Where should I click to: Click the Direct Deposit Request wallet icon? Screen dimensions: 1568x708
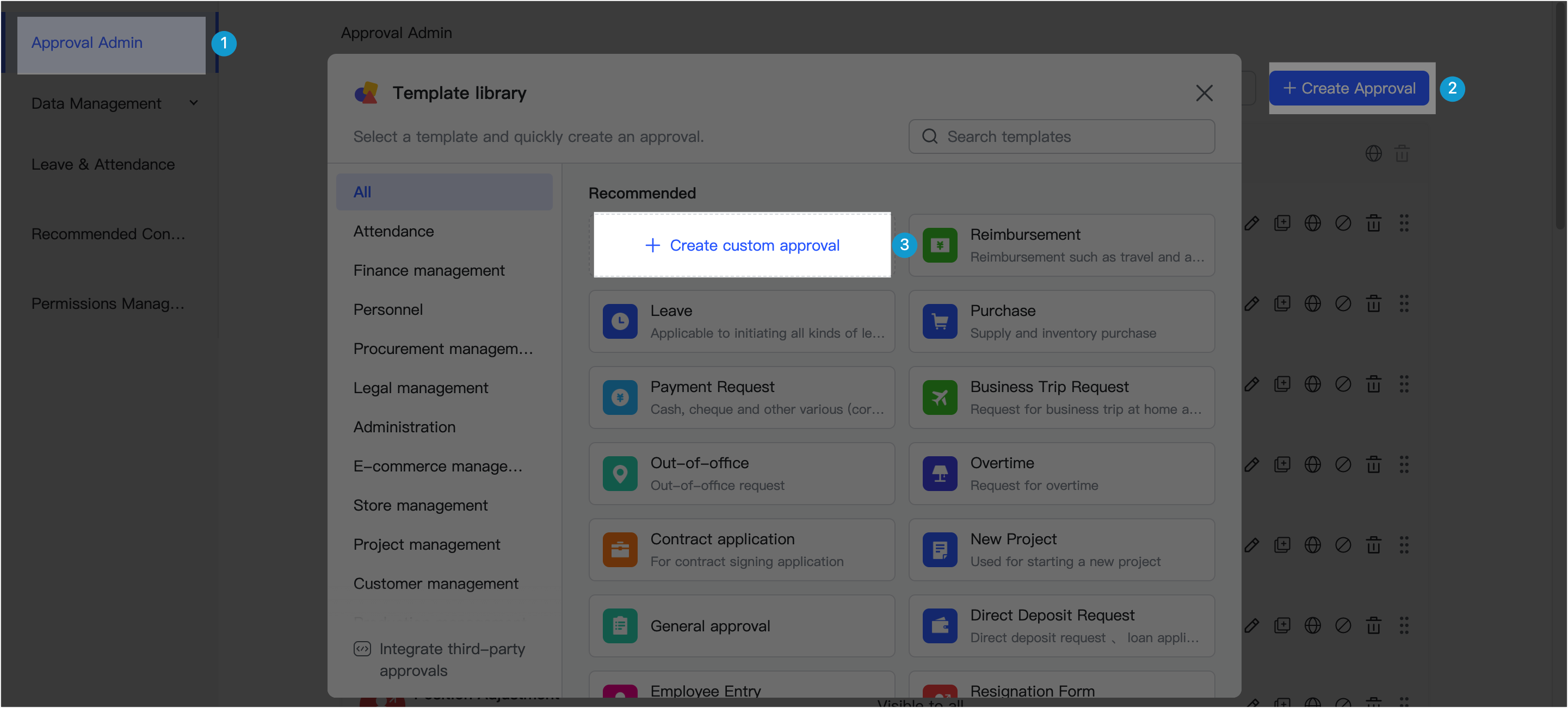939,625
